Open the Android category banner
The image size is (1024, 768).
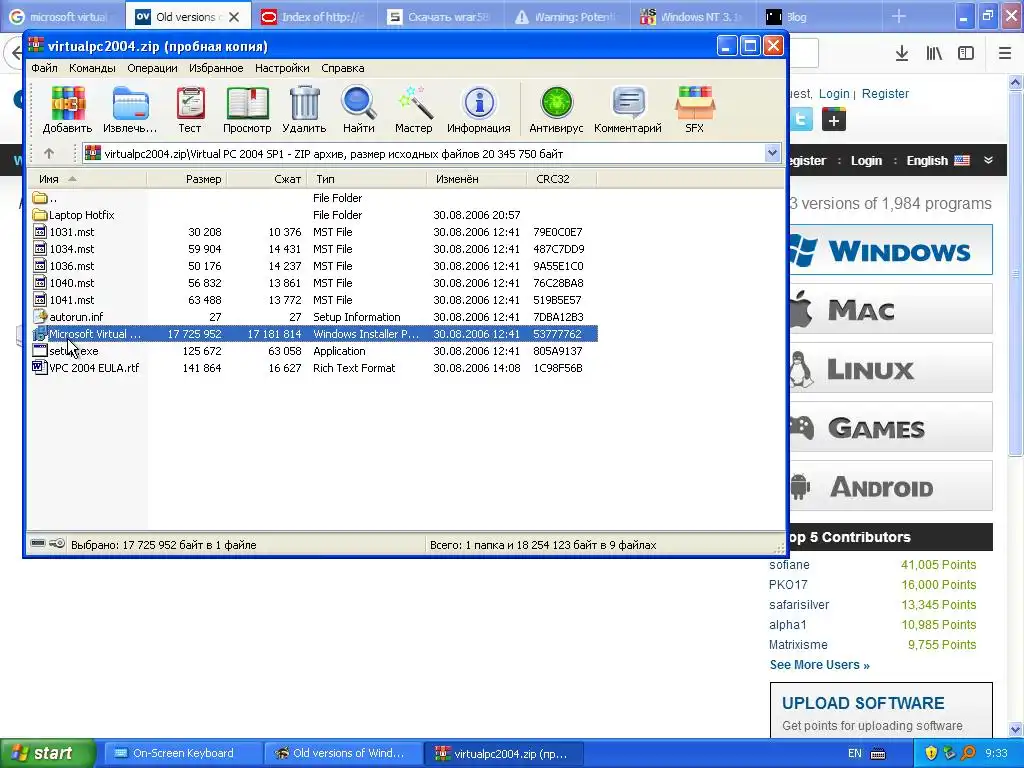click(891, 486)
